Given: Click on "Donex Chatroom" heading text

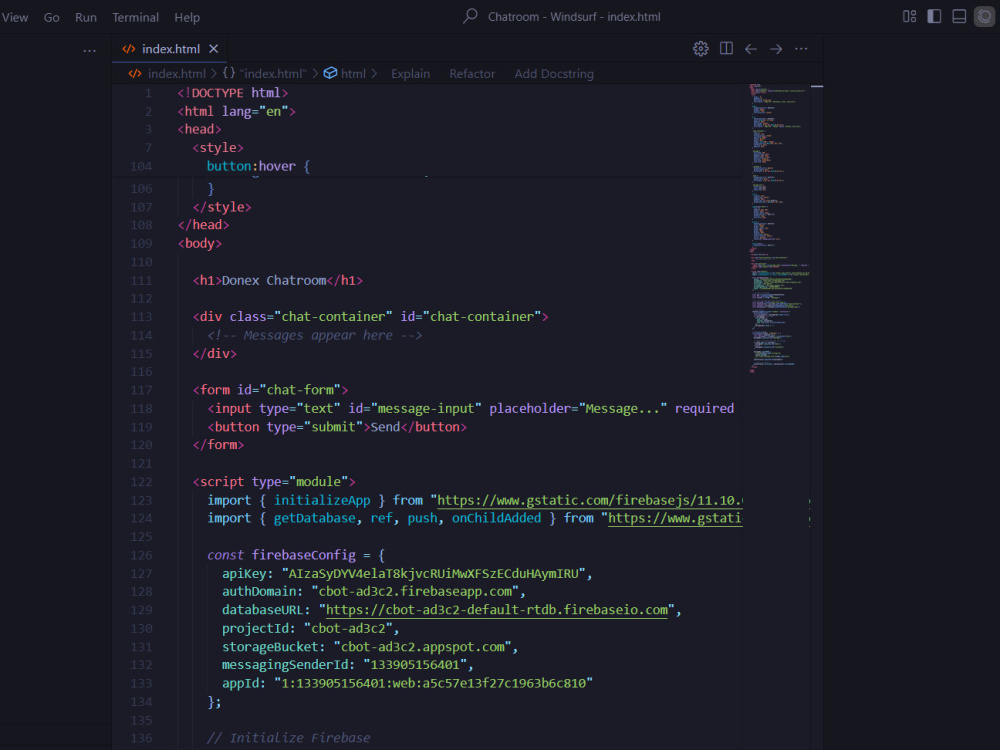Looking at the screenshot, I should (274, 281).
